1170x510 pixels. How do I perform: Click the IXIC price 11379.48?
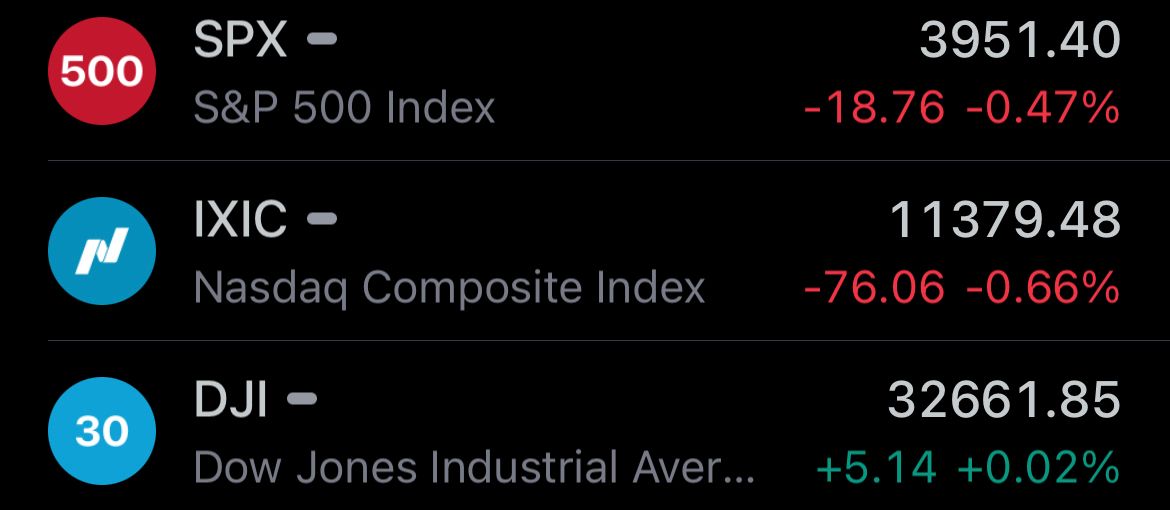coord(1006,220)
